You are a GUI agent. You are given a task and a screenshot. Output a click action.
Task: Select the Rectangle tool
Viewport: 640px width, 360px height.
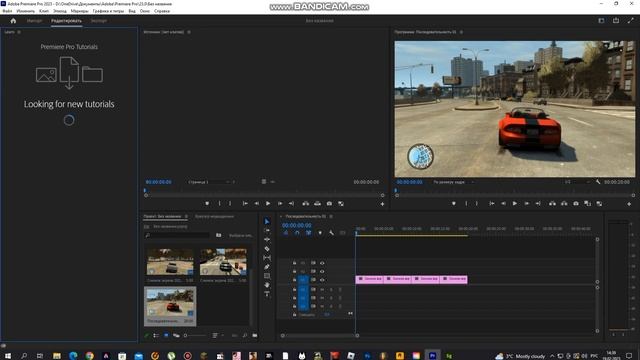pyautogui.click(x=267, y=276)
